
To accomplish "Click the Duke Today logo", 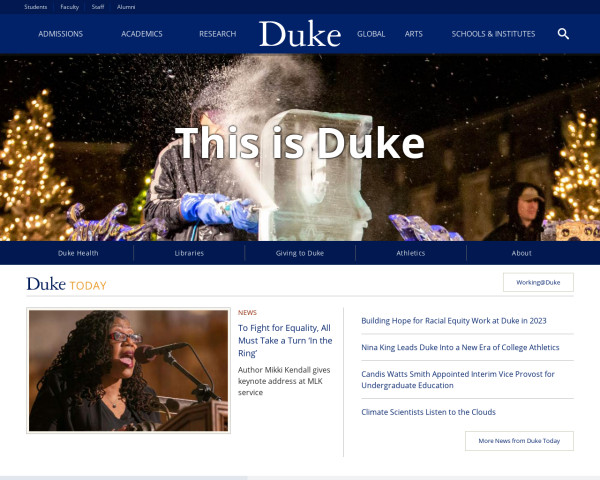I will [x=67, y=284].
